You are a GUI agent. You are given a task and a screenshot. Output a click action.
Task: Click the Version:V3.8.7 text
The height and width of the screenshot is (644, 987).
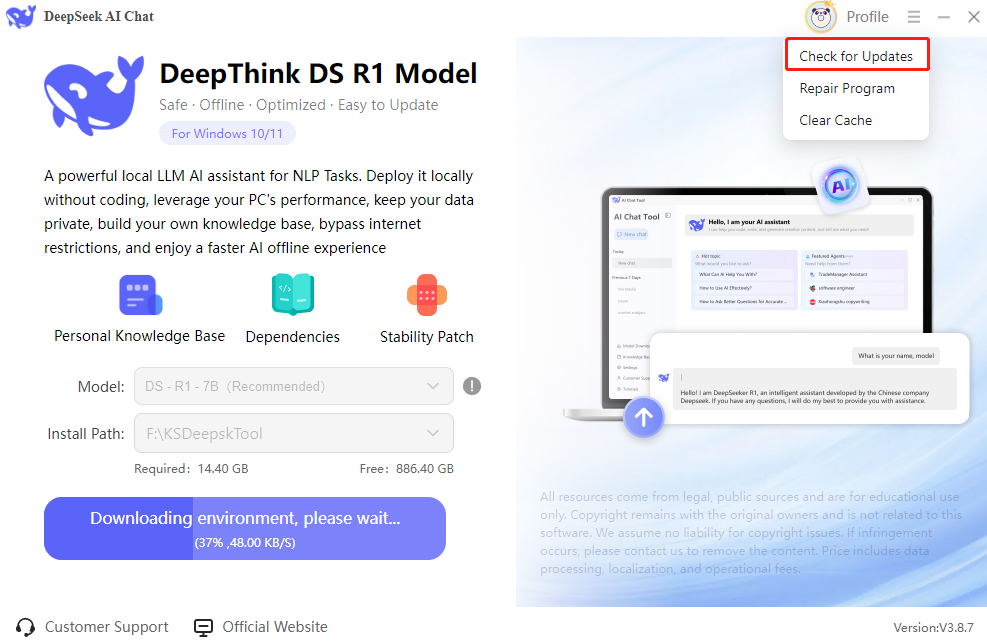pyautogui.click(x=933, y=628)
